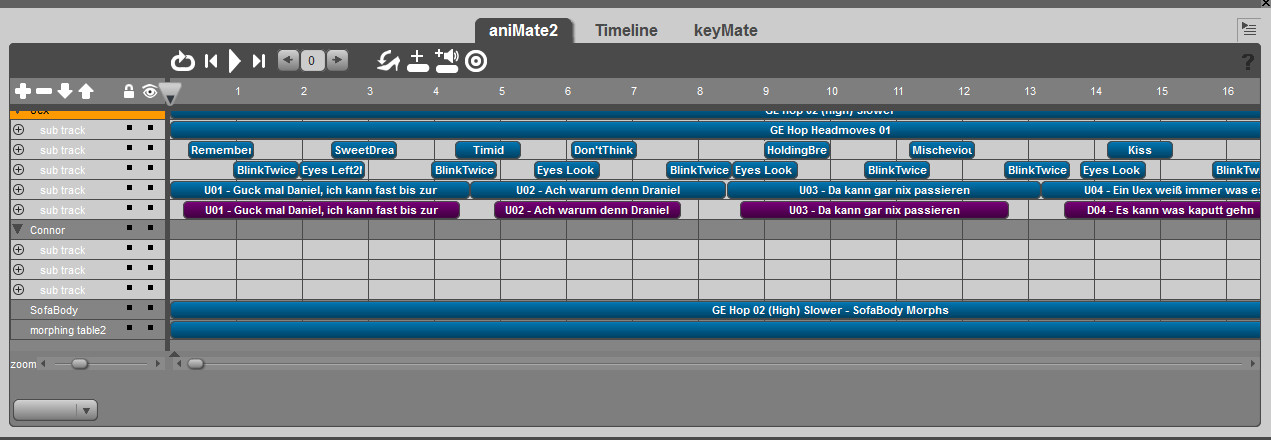Toggle the lock column header icon
Viewport: 1271px width, 440px height.
click(x=129, y=91)
